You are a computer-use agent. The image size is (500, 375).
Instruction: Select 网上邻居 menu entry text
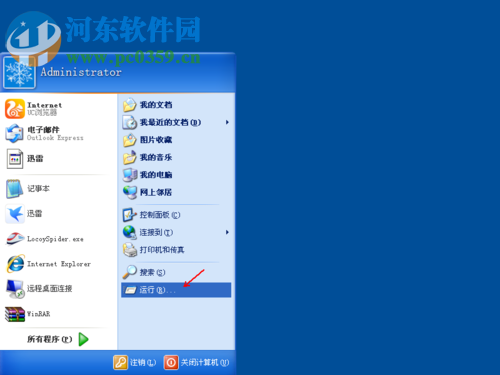(x=156, y=192)
